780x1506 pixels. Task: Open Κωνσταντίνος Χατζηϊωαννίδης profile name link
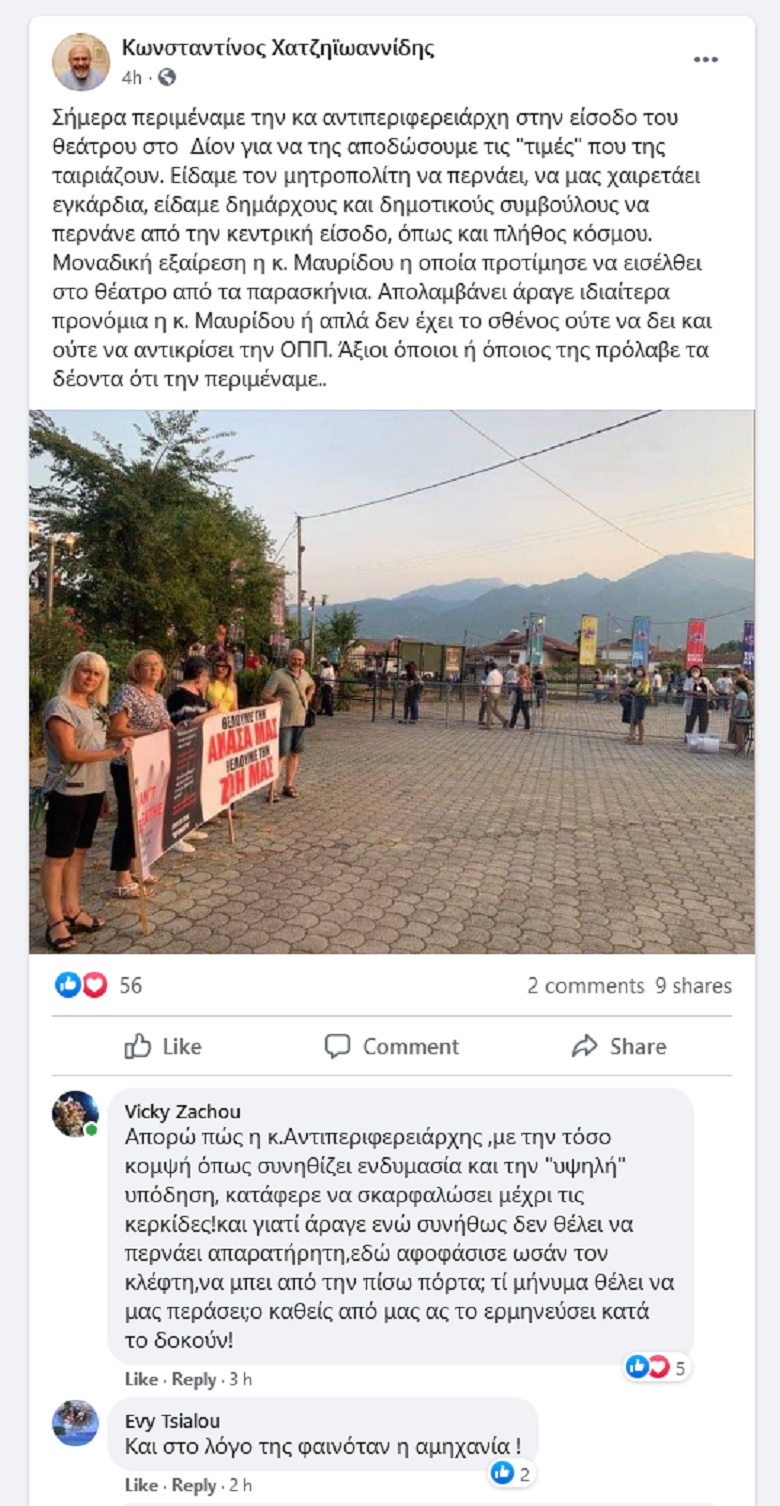(x=278, y=47)
